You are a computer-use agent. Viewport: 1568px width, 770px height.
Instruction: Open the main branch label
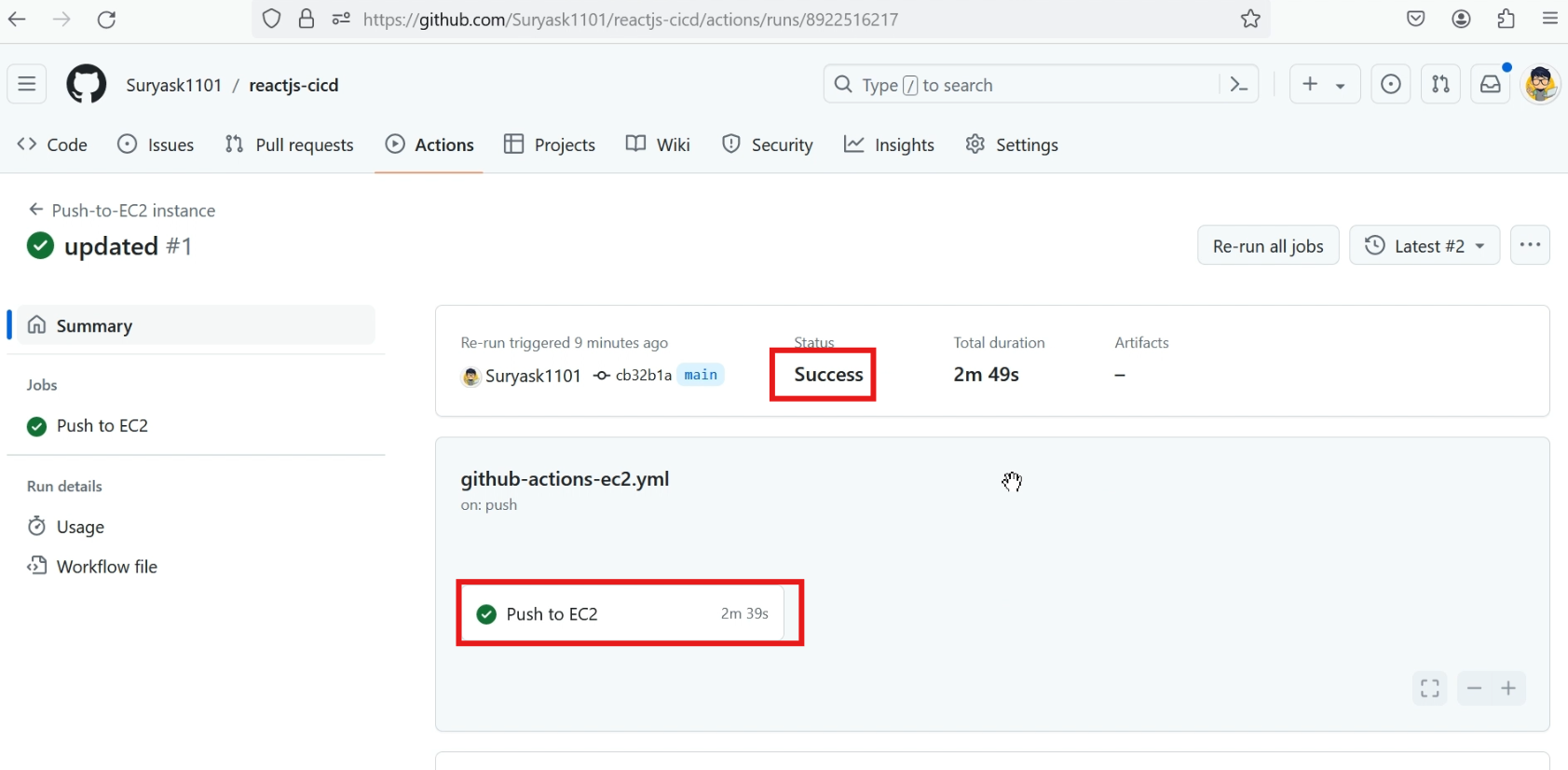point(701,375)
